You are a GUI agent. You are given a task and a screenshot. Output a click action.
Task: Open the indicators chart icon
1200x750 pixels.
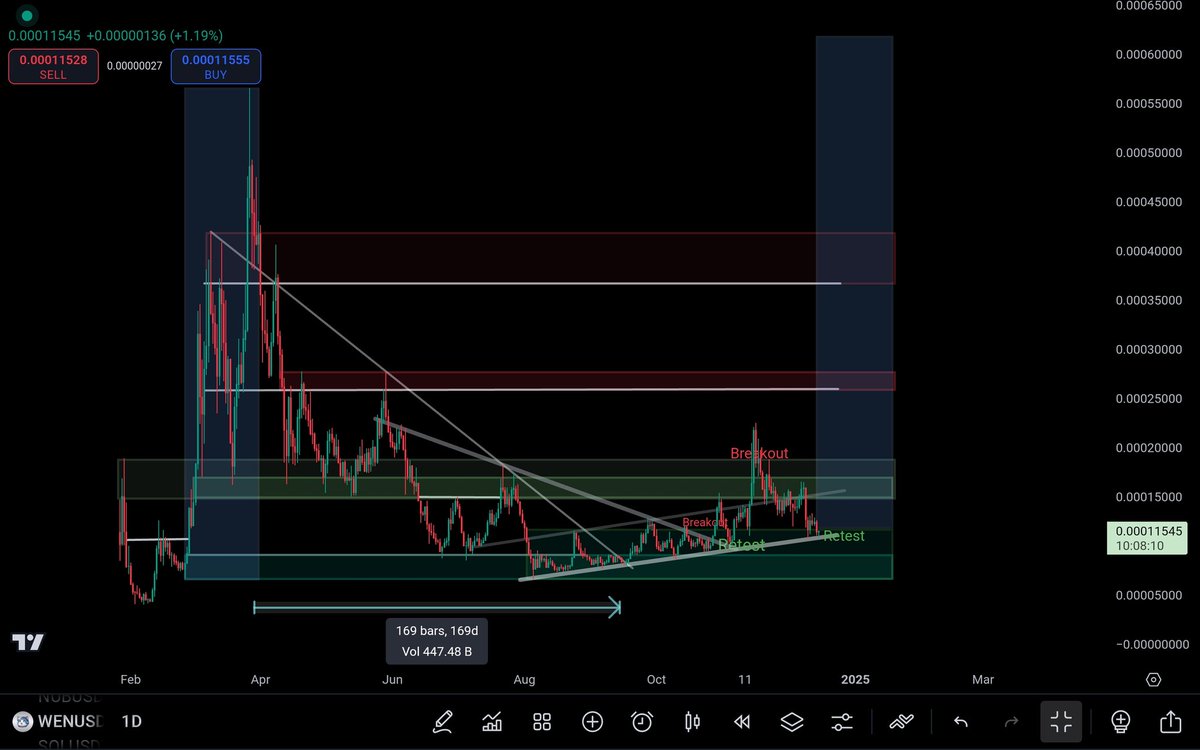click(492, 721)
